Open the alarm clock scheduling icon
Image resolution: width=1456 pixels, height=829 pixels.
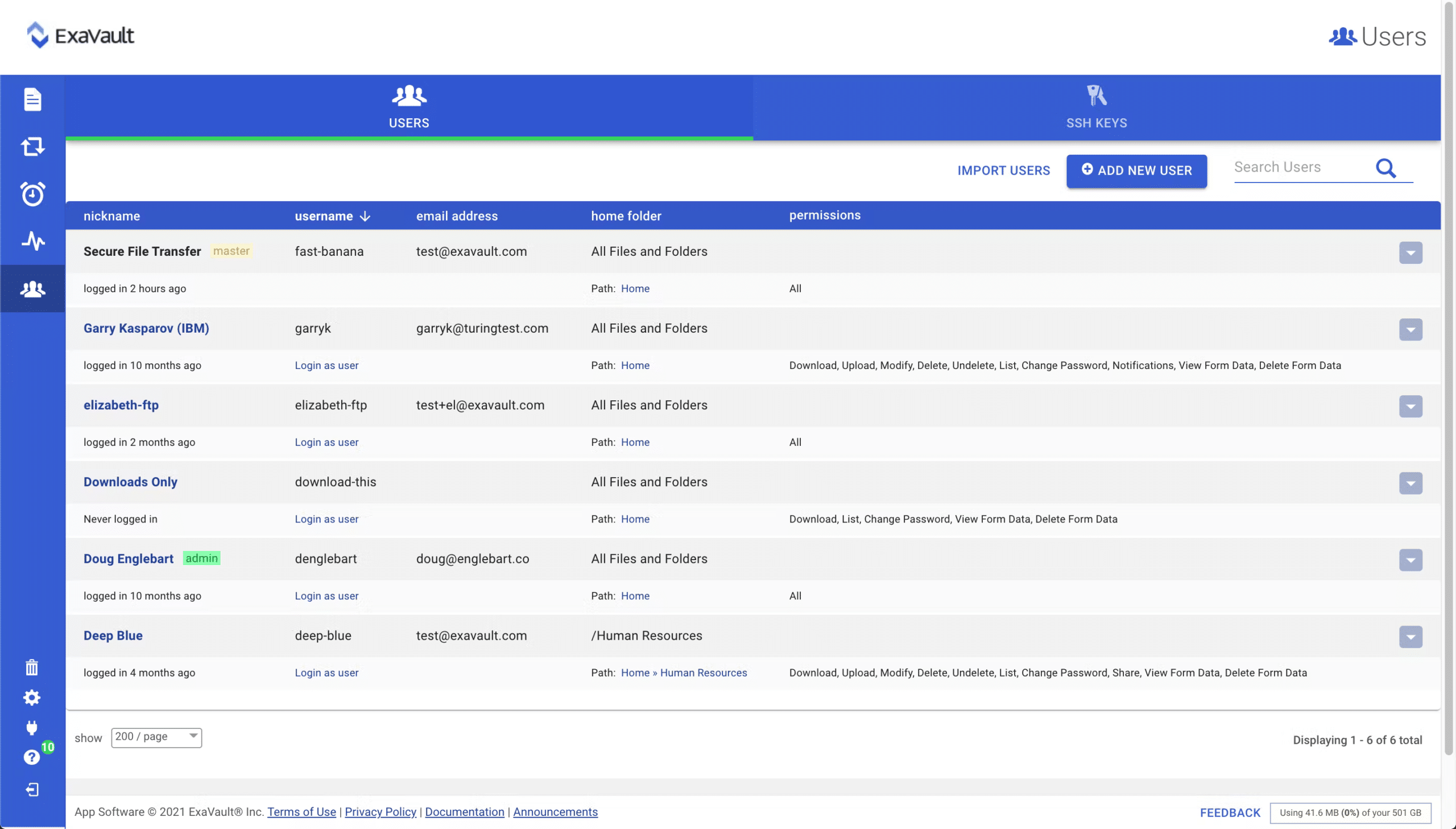click(32, 193)
